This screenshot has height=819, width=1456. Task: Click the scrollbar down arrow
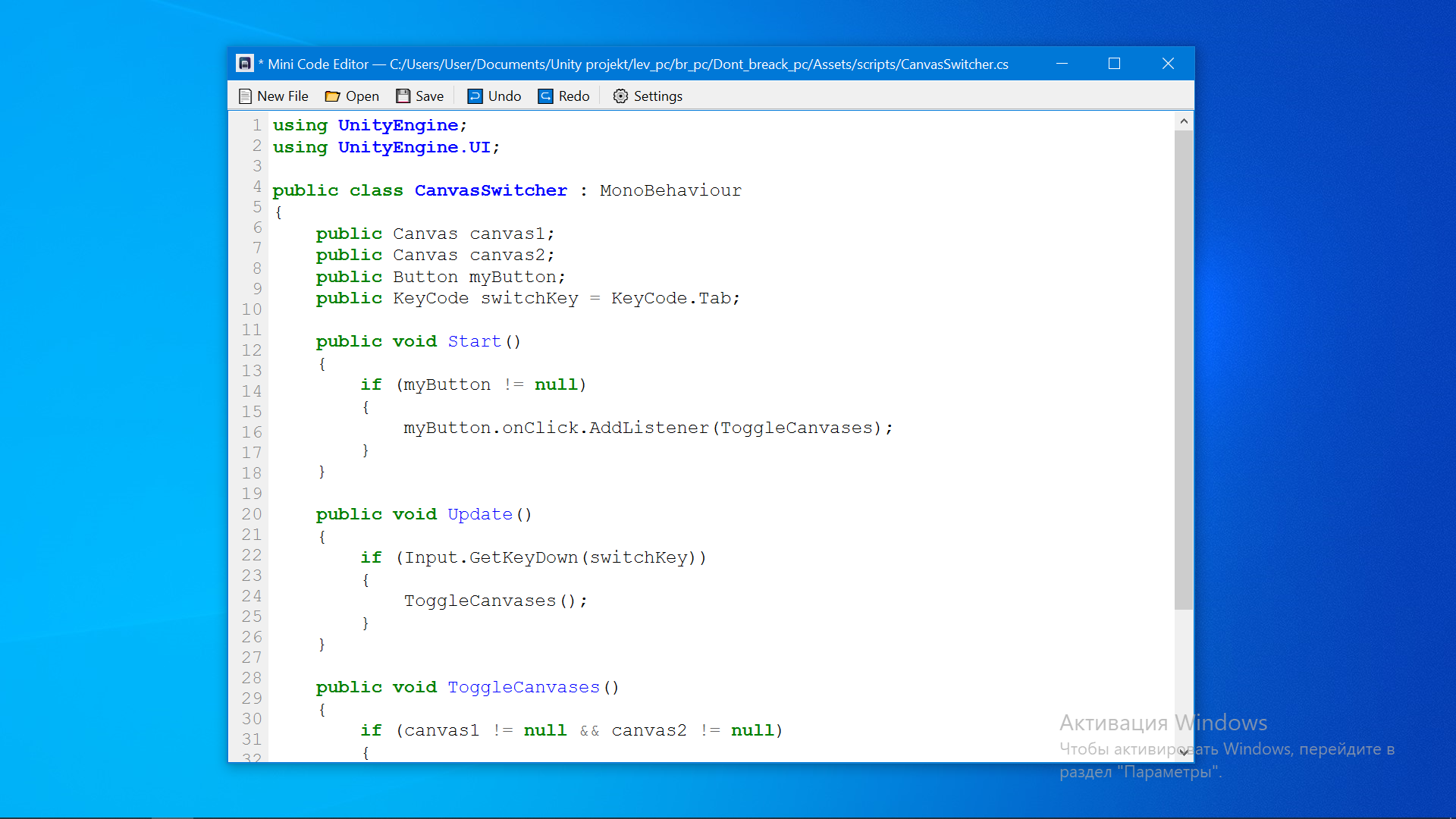pos(1184,752)
